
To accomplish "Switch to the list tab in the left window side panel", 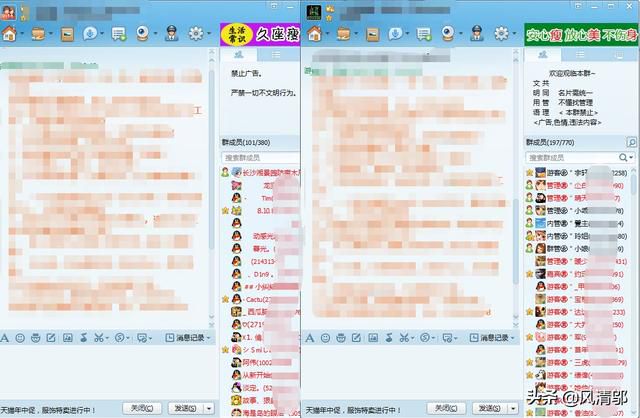I will coord(276,54).
